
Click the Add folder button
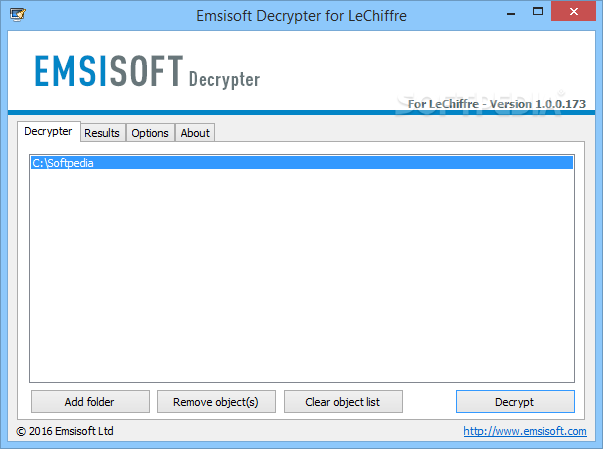[90, 402]
